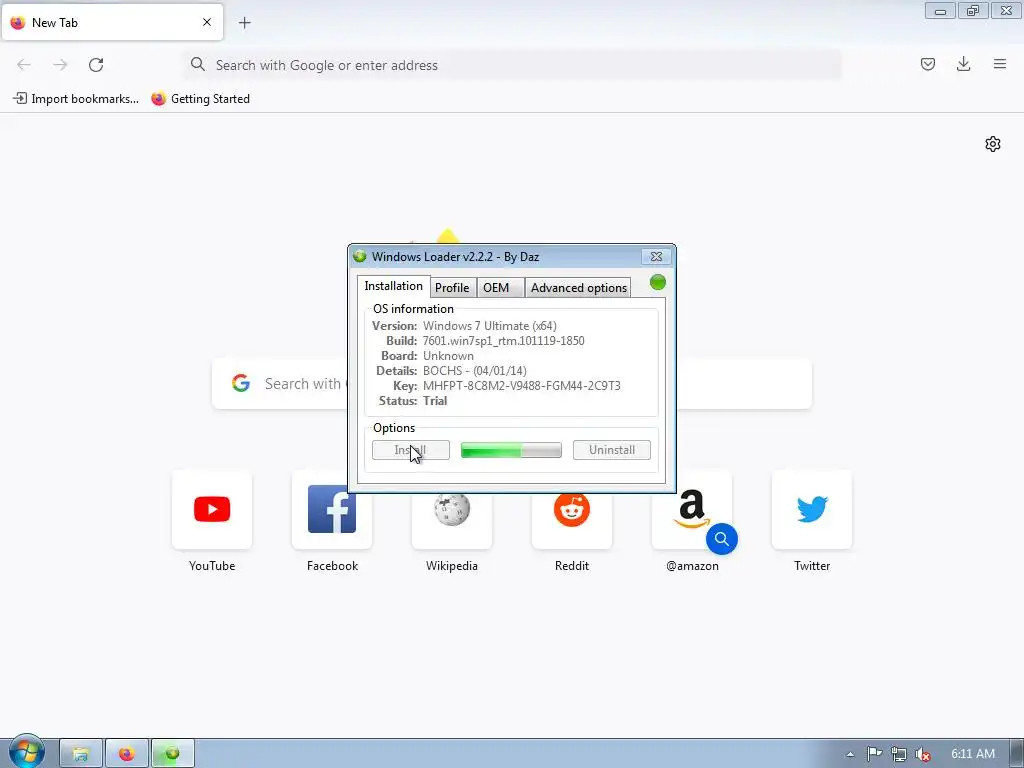The width and height of the screenshot is (1024, 768).
Task: Open the YouTube shortcut tile
Action: coord(212,509)
